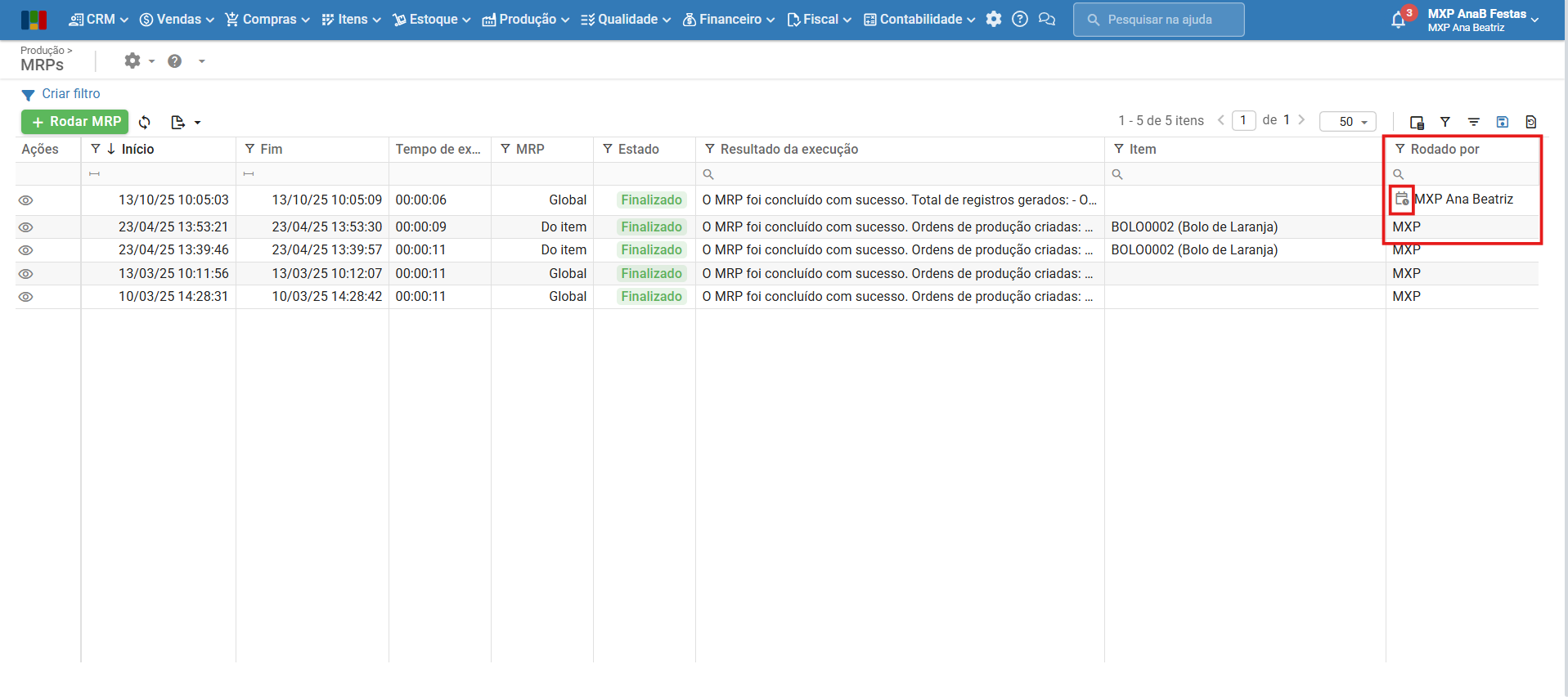The width and height of the screenshot is (1568, 700).
Task: Click the help question mark in top bar
Action: [1019, 20]
